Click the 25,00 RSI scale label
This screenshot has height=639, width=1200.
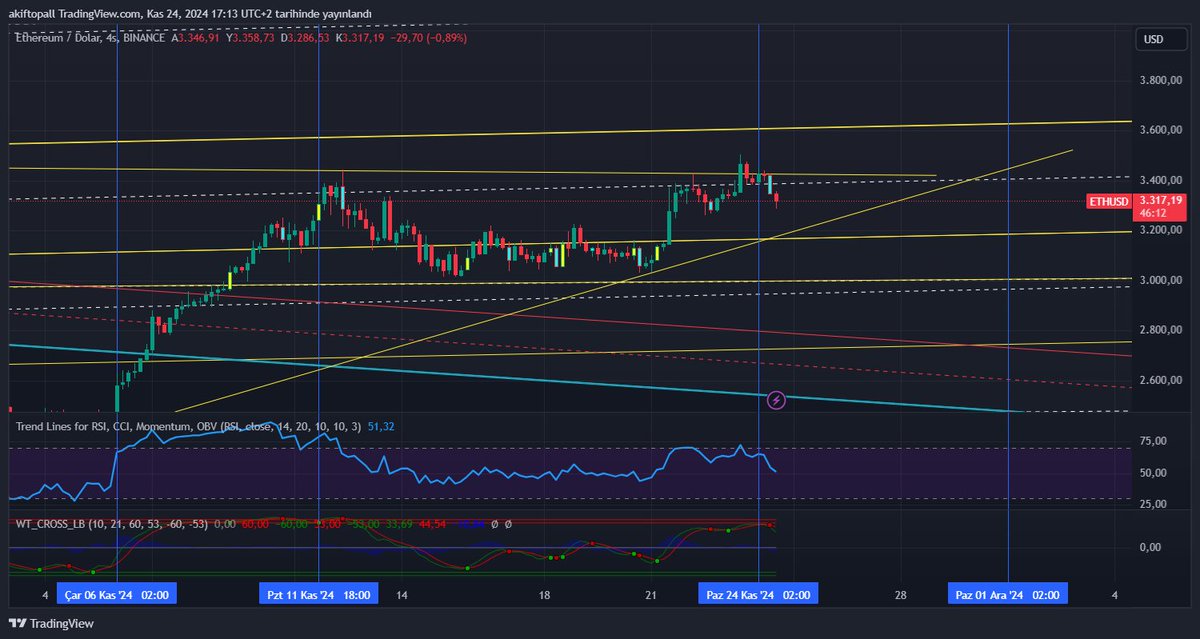[1153, 504]
